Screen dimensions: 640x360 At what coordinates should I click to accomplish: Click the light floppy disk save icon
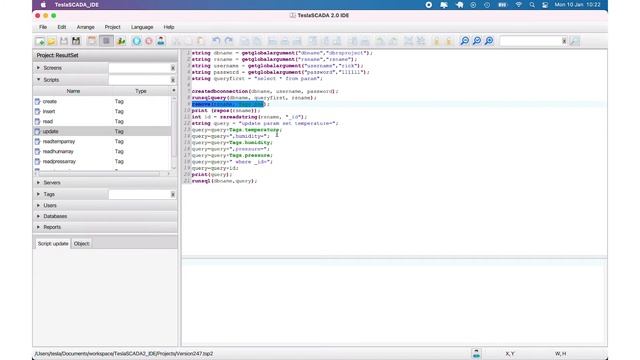(x=64, y=41)
